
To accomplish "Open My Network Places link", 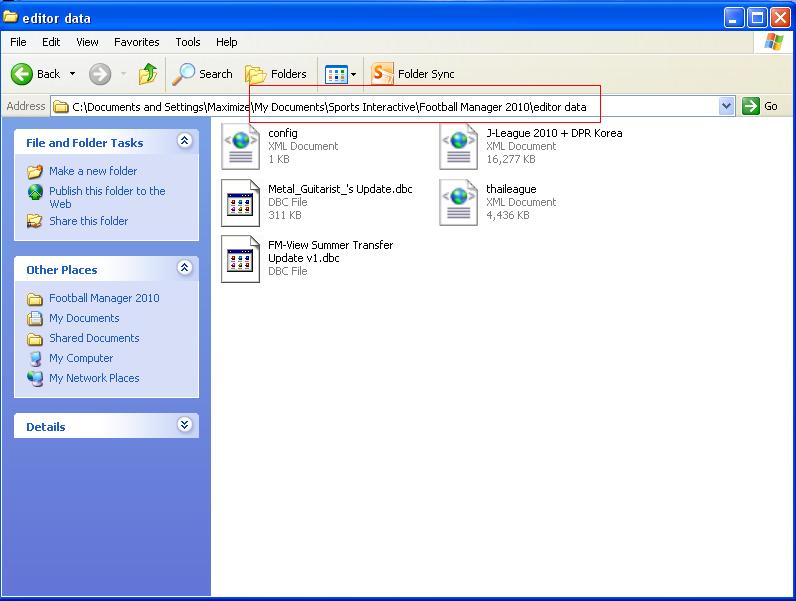I will click(94, 378).
